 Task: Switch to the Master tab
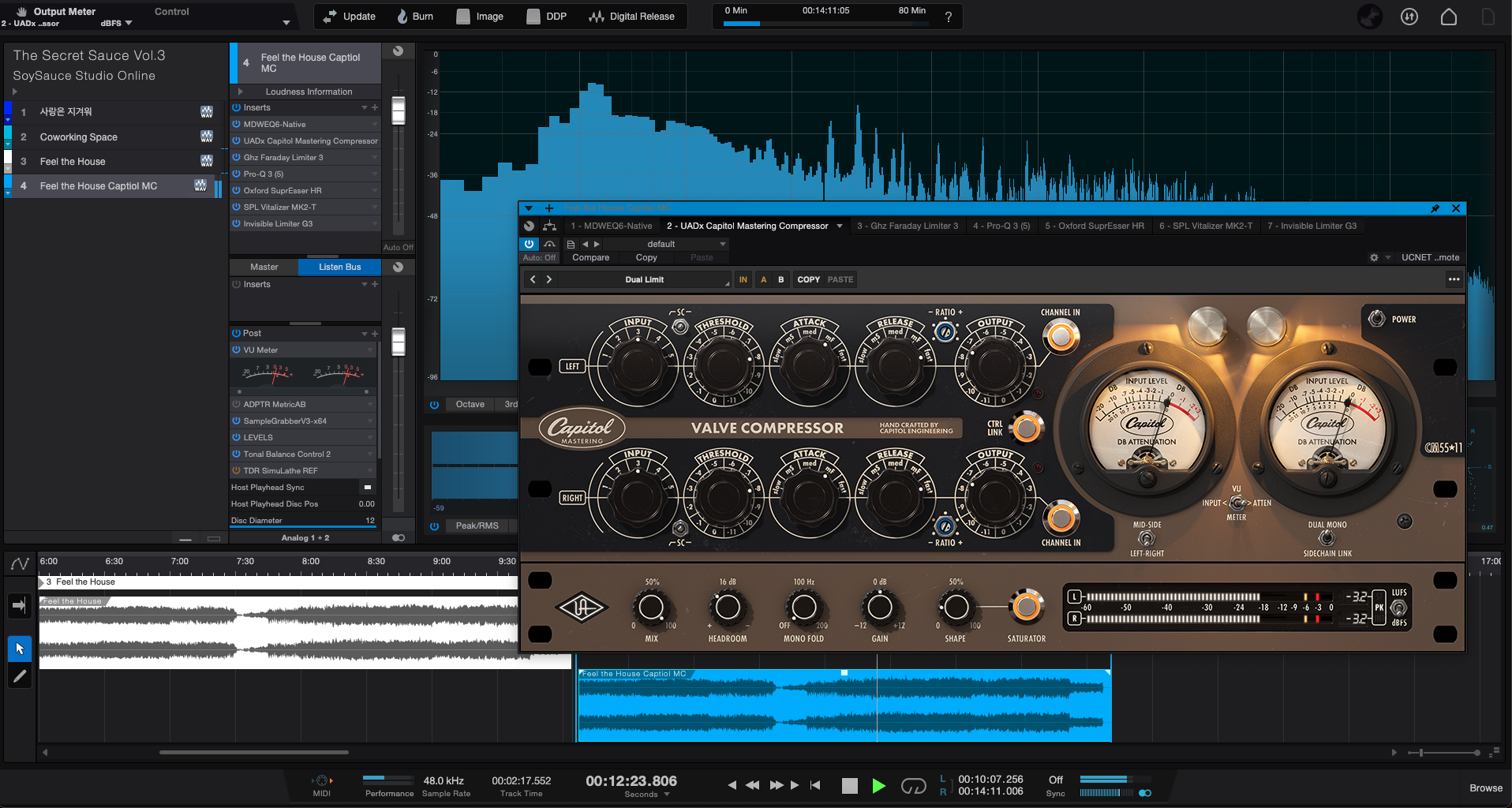264,267
